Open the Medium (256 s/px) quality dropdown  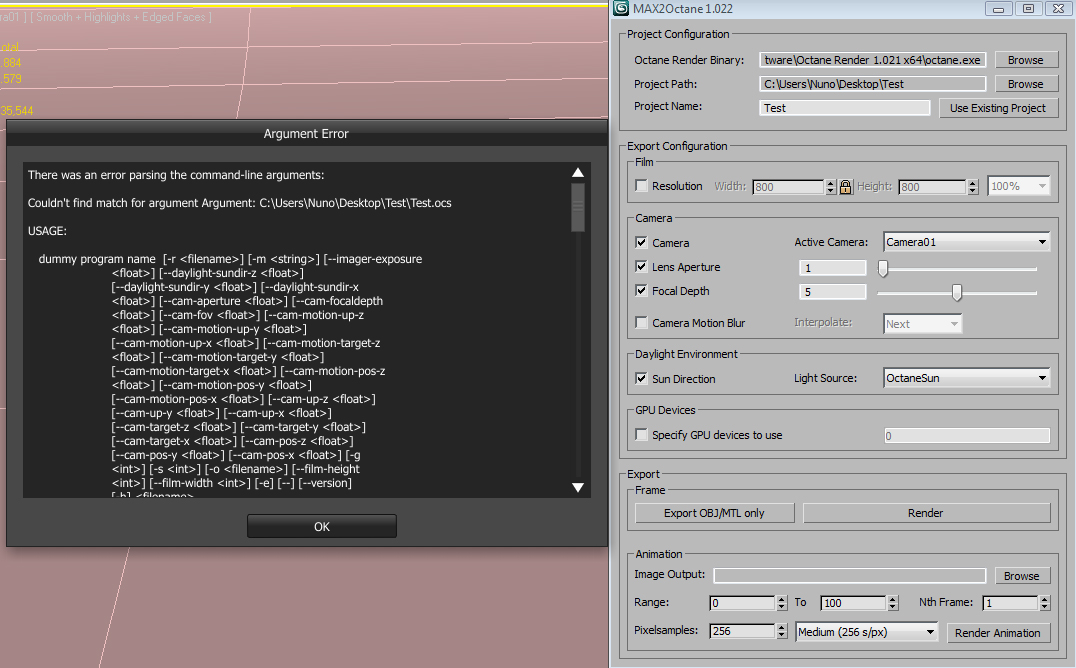click(867, 632)
